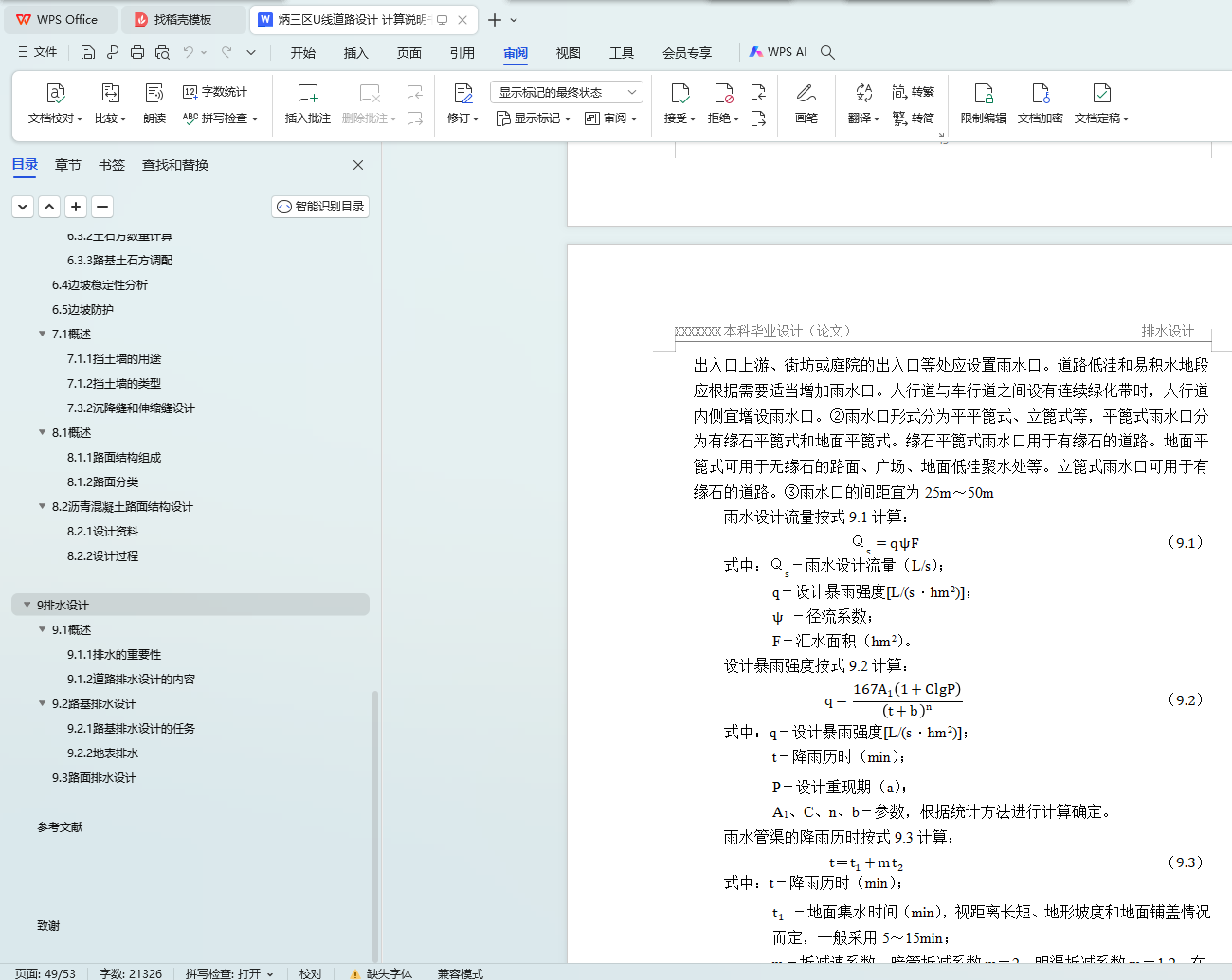This screenshot has height=980, width=1232.
Task: Open WPS AI assistant
Action: click(778, 52)
